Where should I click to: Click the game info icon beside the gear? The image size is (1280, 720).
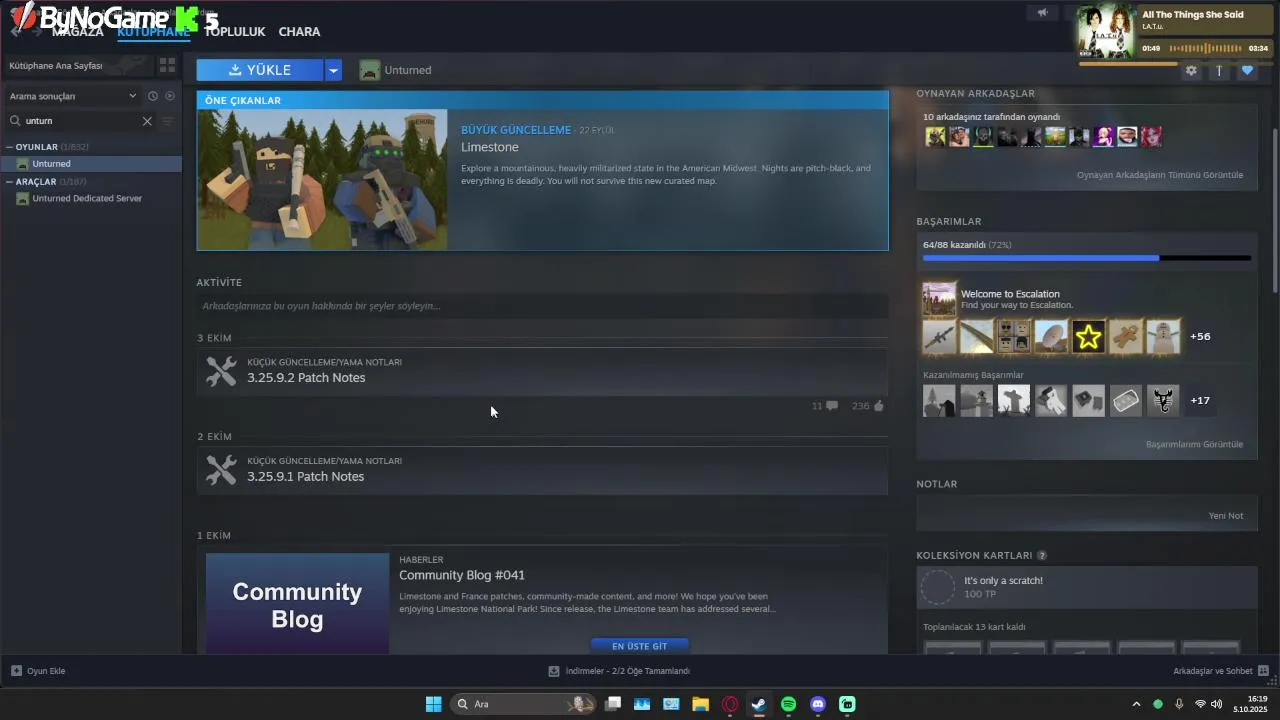(1219, 71)
